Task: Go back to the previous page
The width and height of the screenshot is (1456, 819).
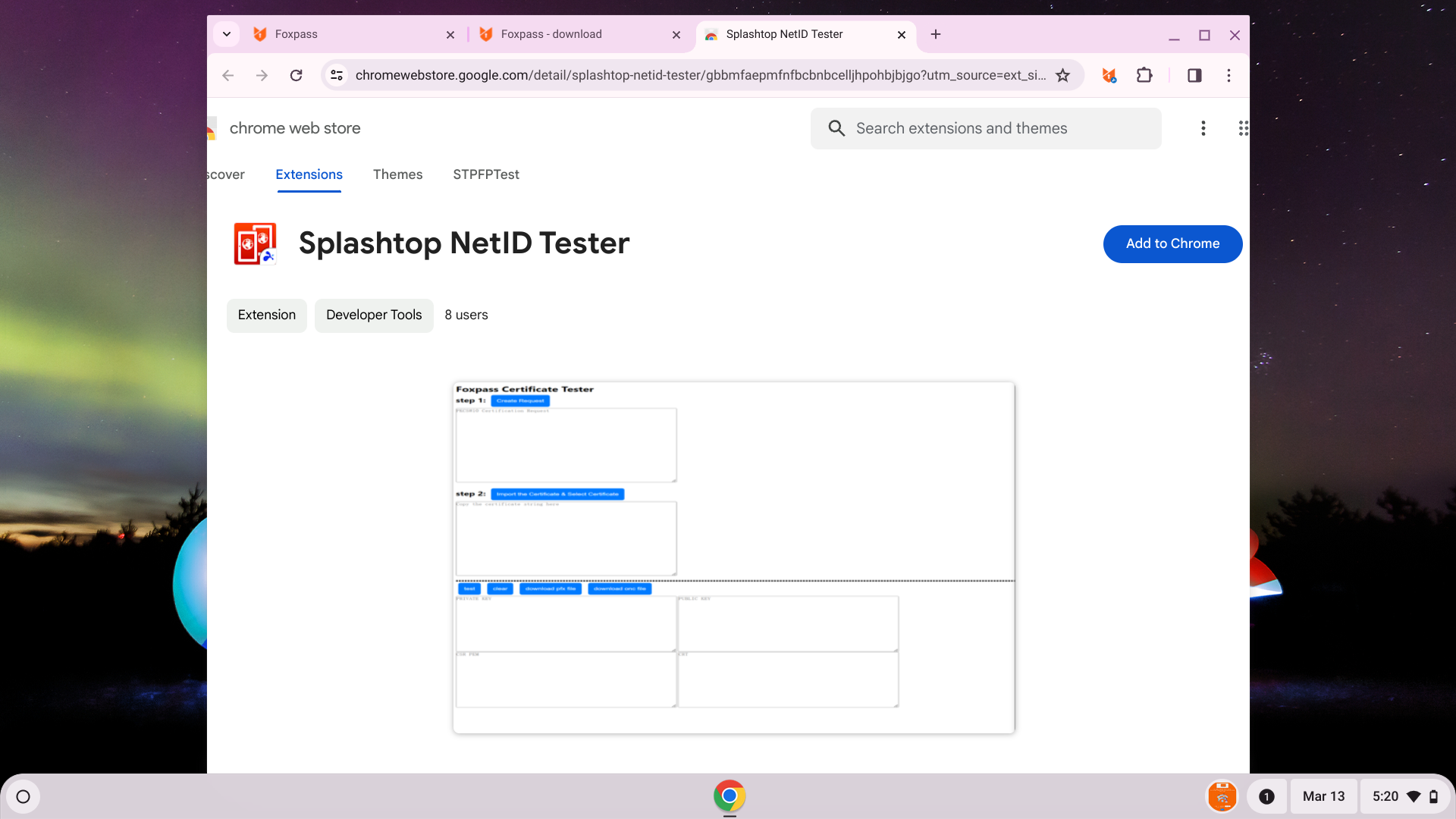Action: pyautogui.click(x=227, y=75)
